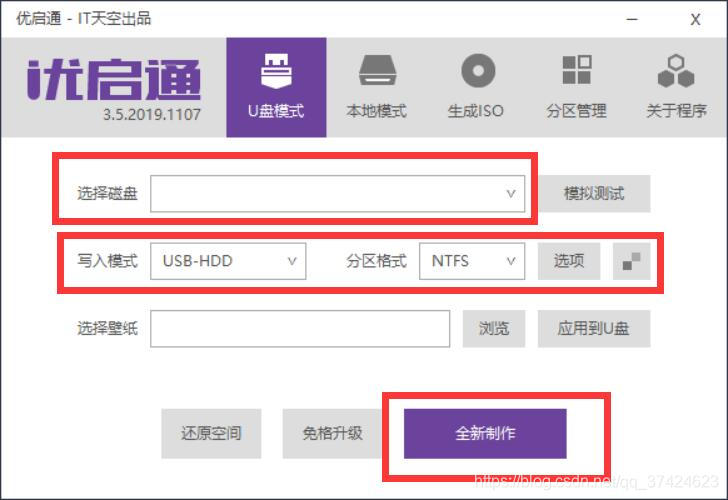
Task: Click the 应用到U盘 button
Action: (x=594, y=329)
